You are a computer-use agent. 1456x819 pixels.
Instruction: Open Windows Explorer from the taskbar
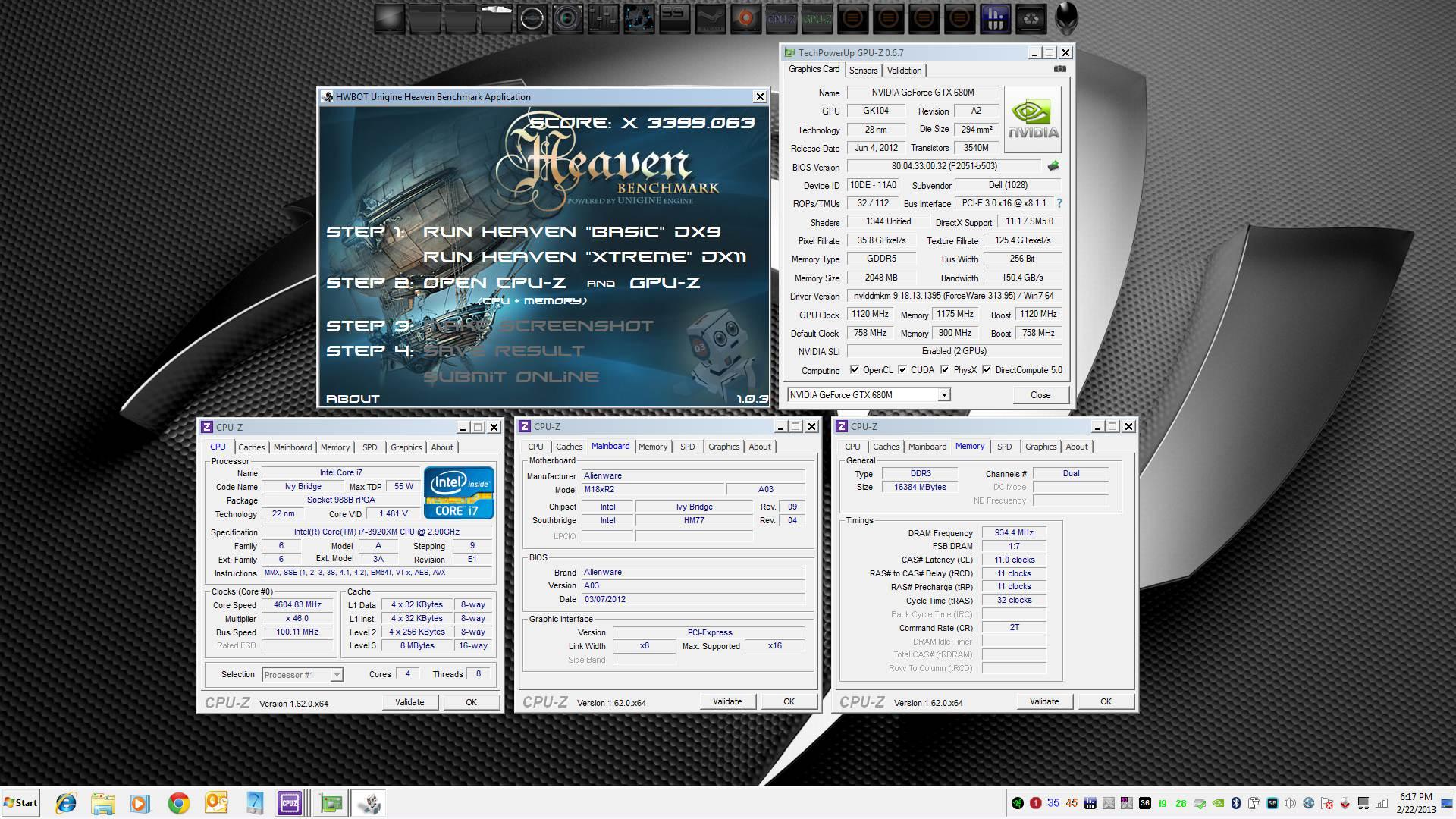pos(102,803)
